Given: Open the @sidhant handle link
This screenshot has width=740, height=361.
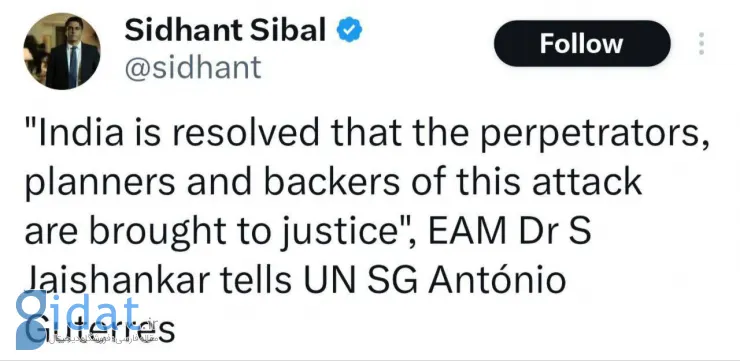Looking at the screenshot, I should tap(193, 67).
